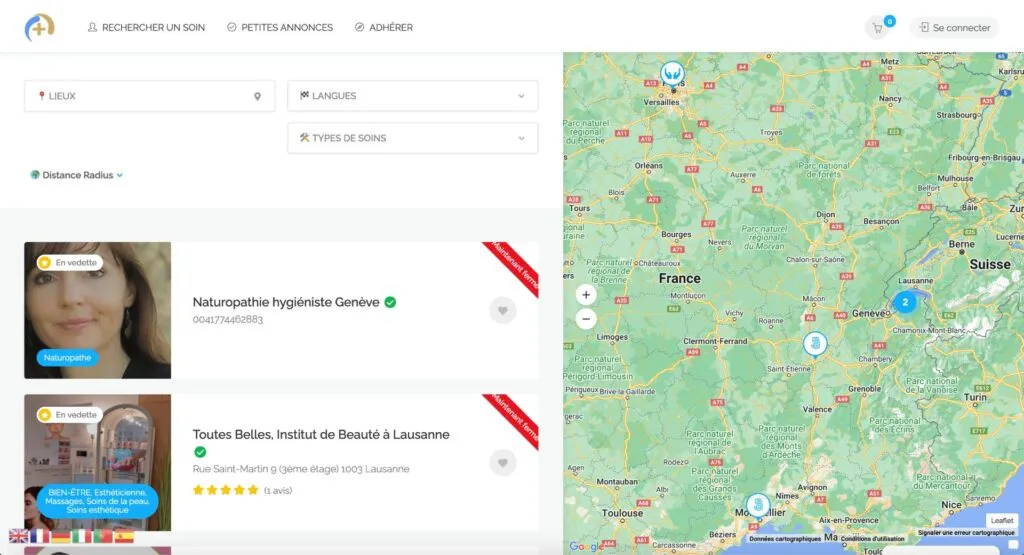The width and height of the screenshot is (1024, 555).
Task: Click the map zoom in button
Action: [586, 295]
